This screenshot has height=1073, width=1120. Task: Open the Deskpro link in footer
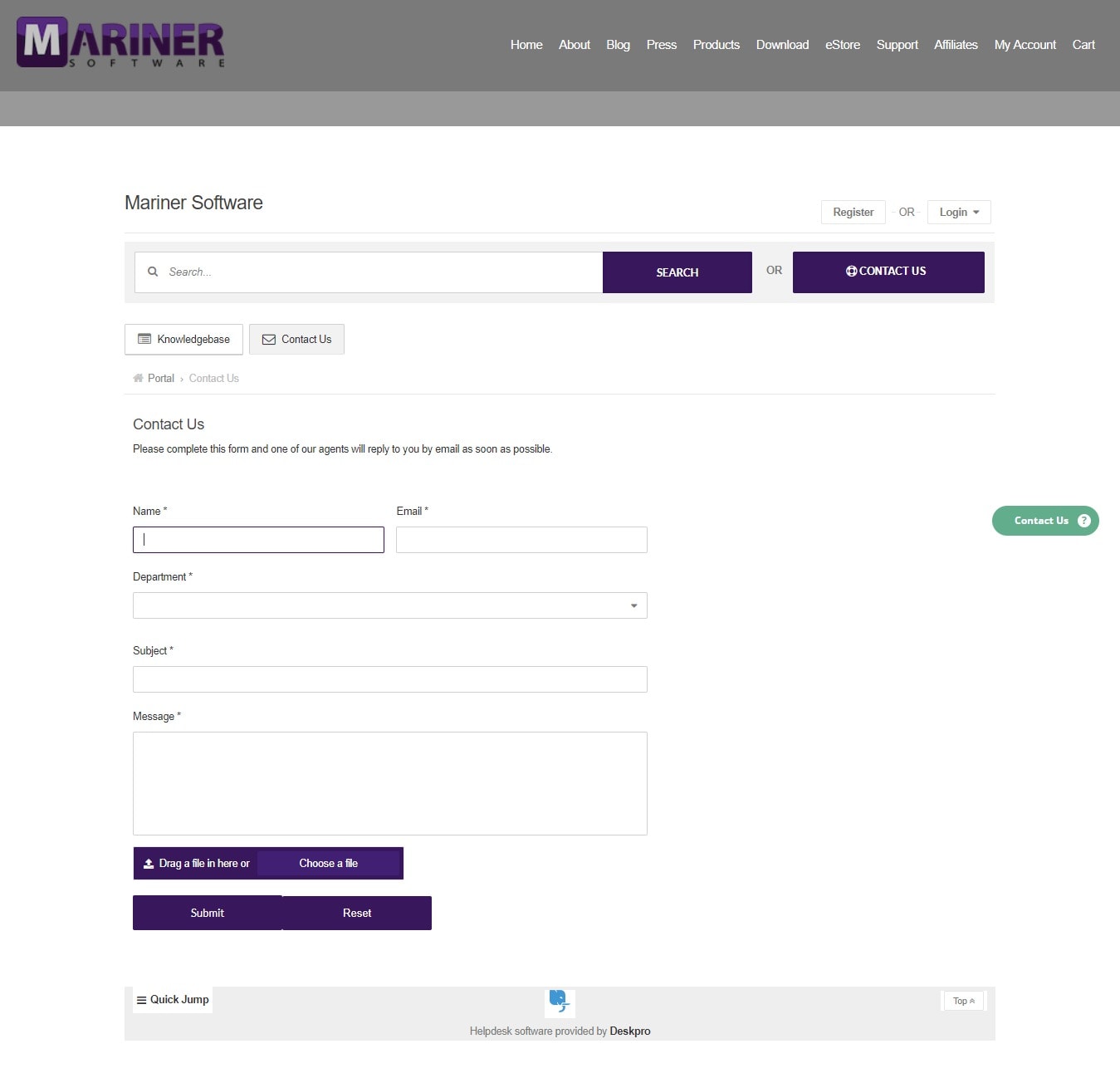pyautogui.click(x=630, y=1031)
